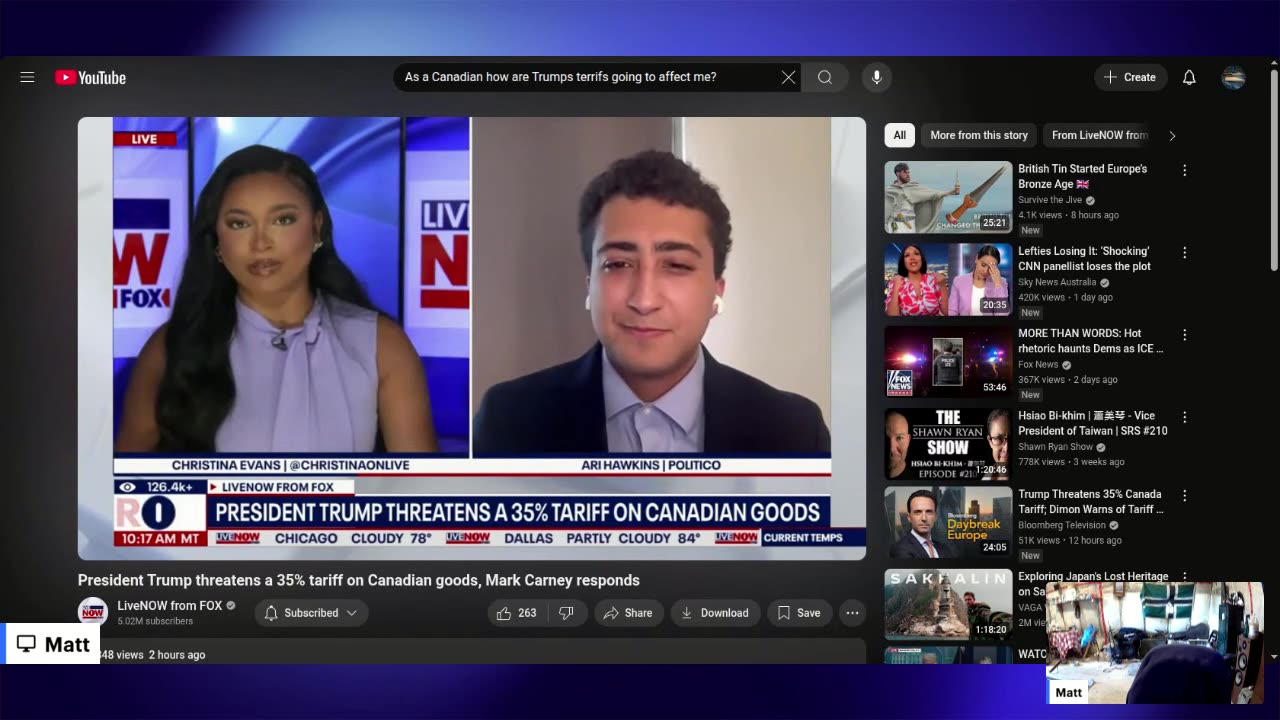Open more actions ellipsis under the video
The width and height of the screenshot is (1280, 720).
coord(852,613)
